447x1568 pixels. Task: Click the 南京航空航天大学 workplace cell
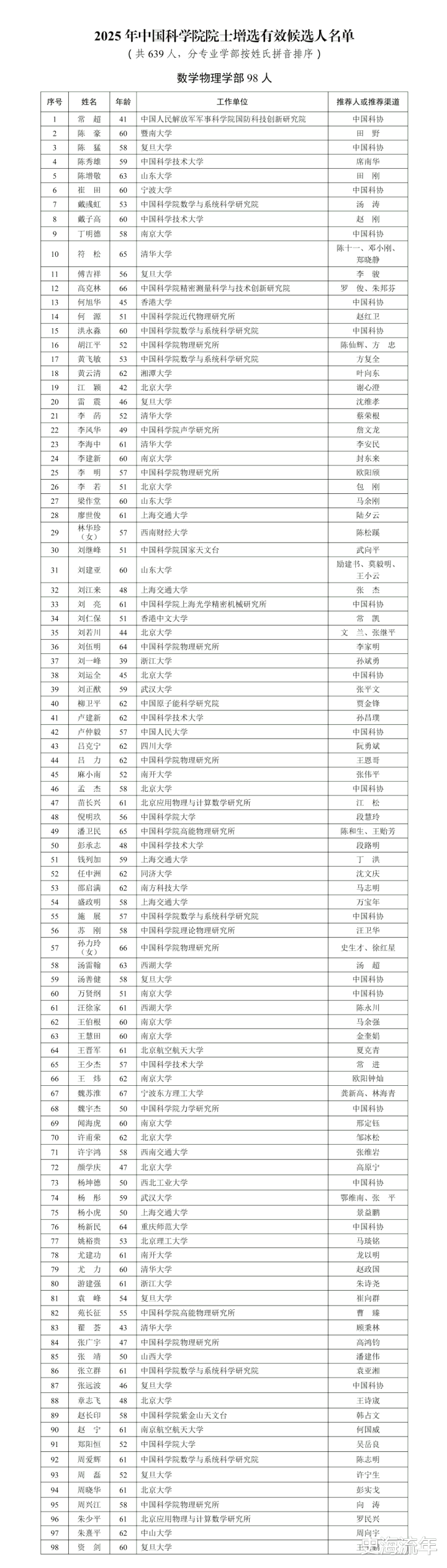tap(172, 1430)
